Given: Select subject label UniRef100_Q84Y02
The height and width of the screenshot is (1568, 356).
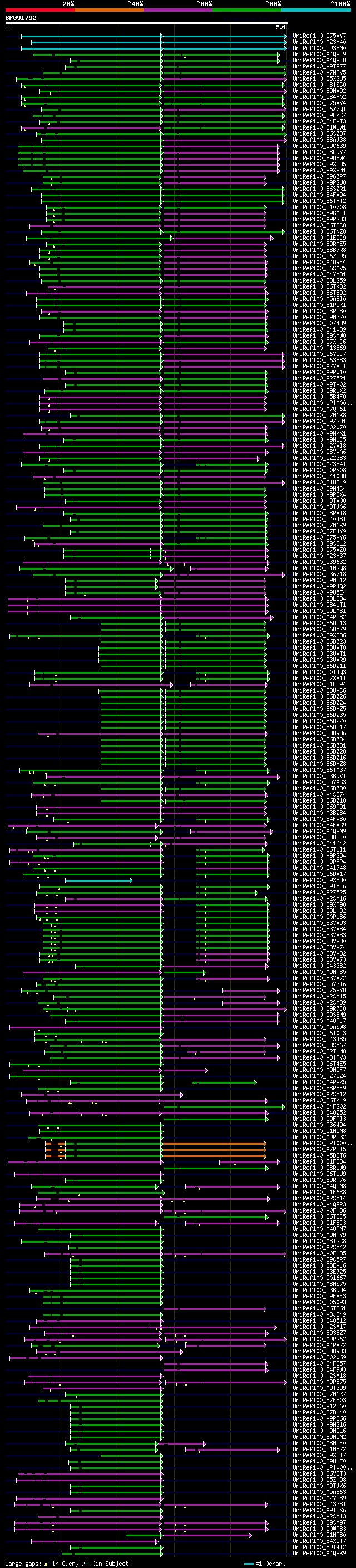Looking at the screenshot, I should tap(319, 97).
